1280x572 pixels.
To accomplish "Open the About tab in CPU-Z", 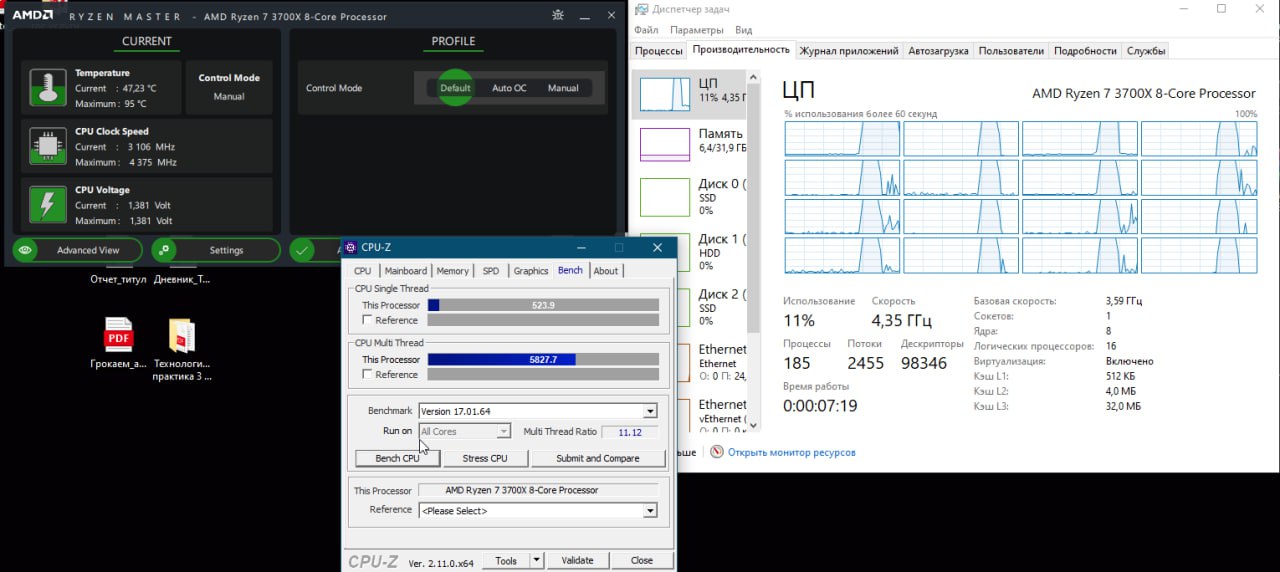I will click(606, 271).
